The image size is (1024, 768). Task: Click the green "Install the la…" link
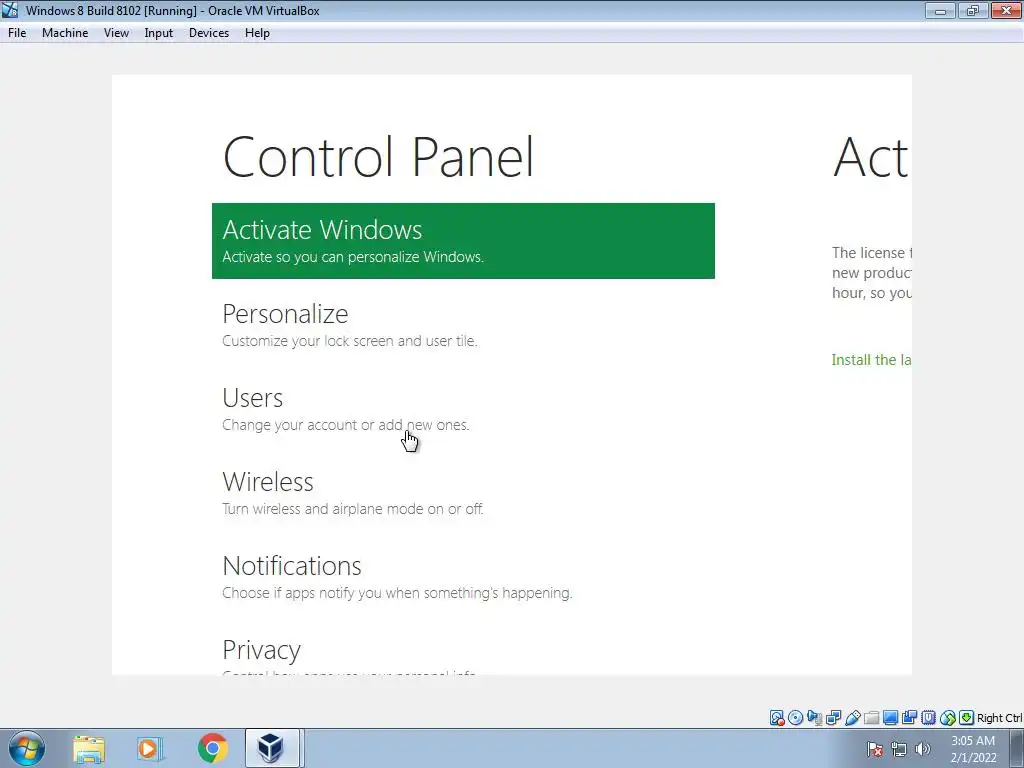[x=871, y=360]
